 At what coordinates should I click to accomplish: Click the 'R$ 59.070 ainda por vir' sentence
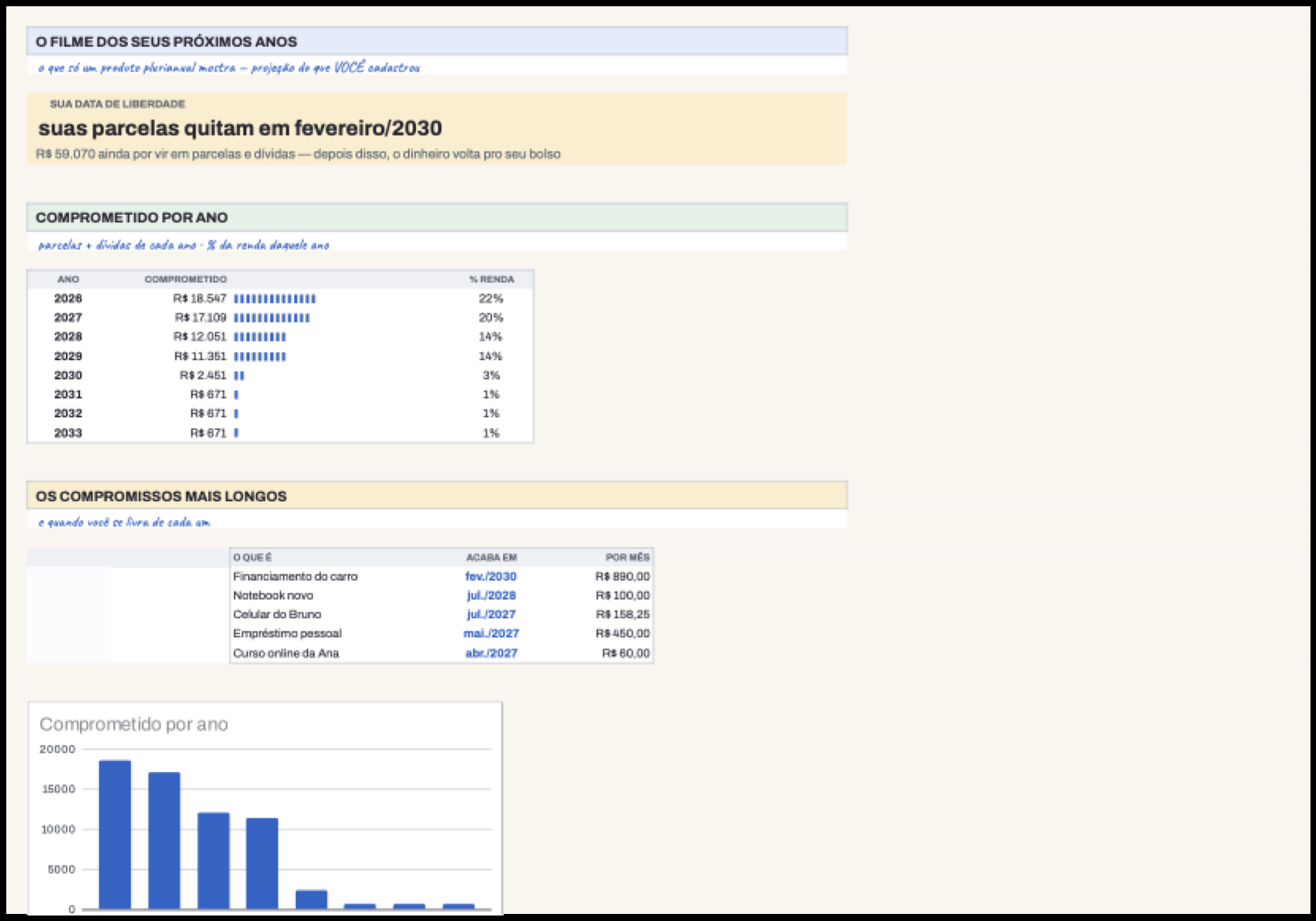tap(298, 154)
